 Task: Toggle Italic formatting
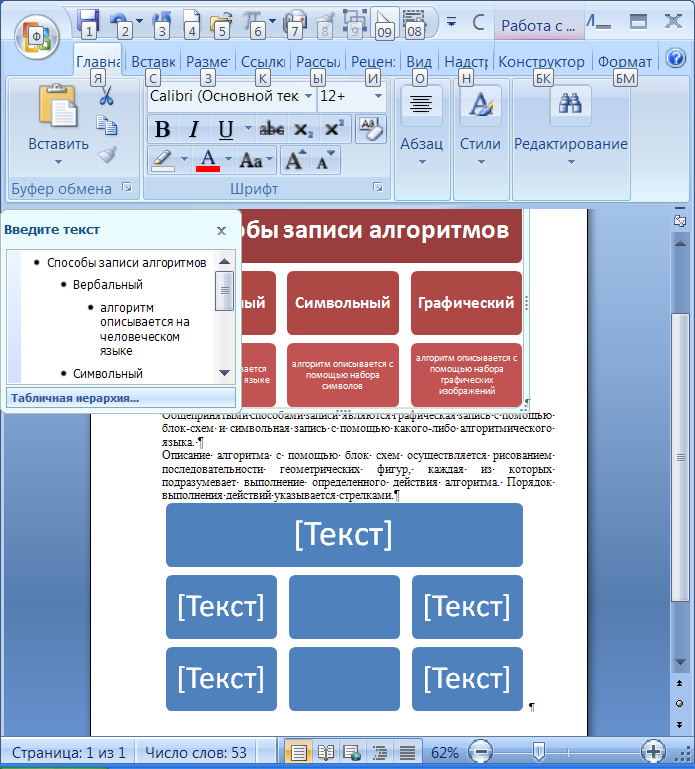(x=194, y=129)
